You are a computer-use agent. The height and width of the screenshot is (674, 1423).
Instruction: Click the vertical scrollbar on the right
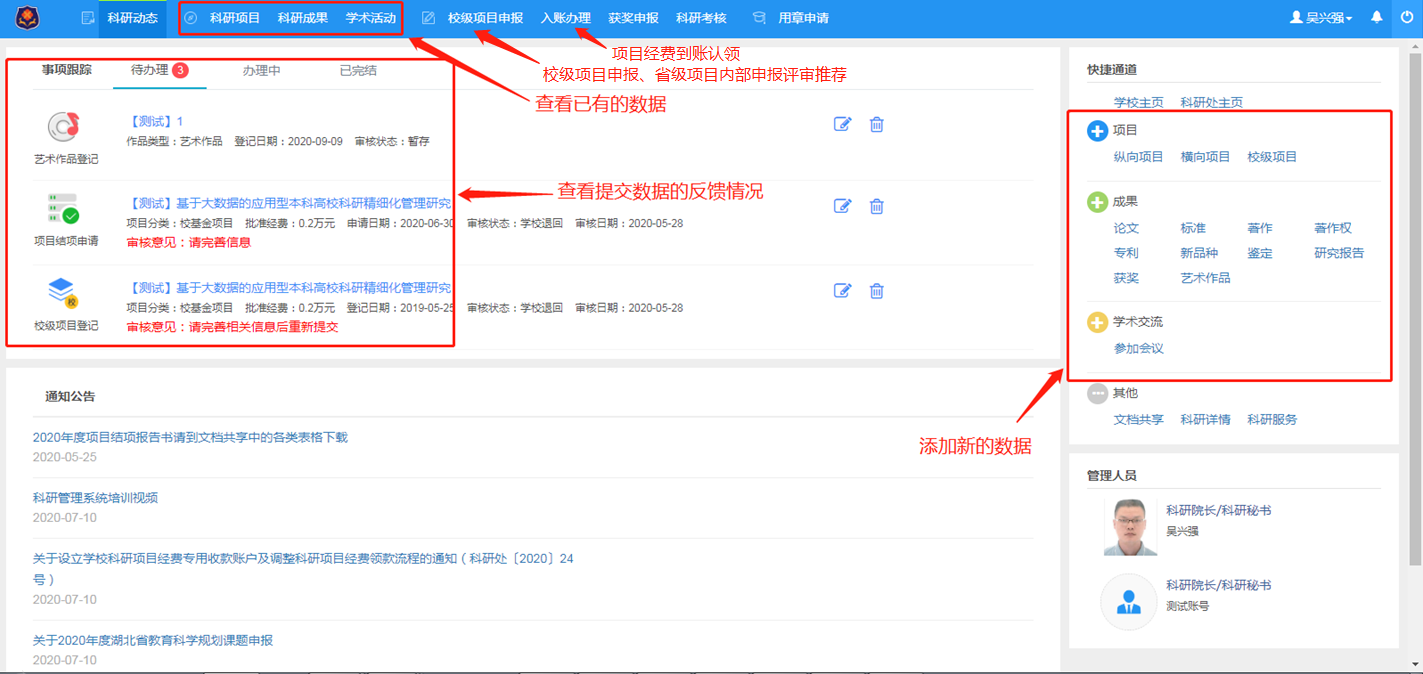(1415, 300)
